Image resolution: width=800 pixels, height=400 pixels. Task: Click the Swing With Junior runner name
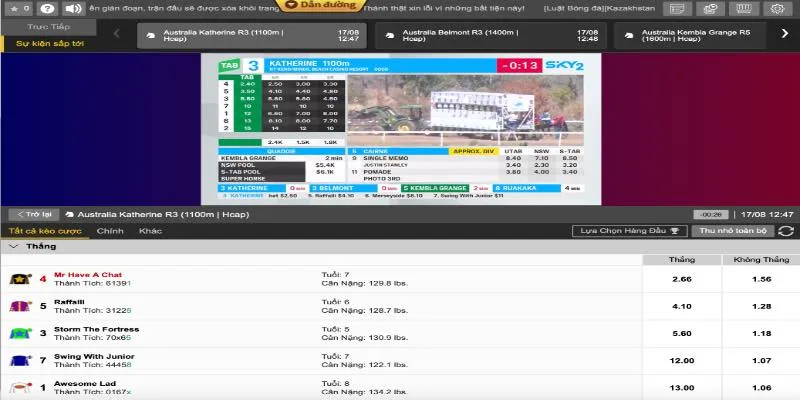click(94, 356)
